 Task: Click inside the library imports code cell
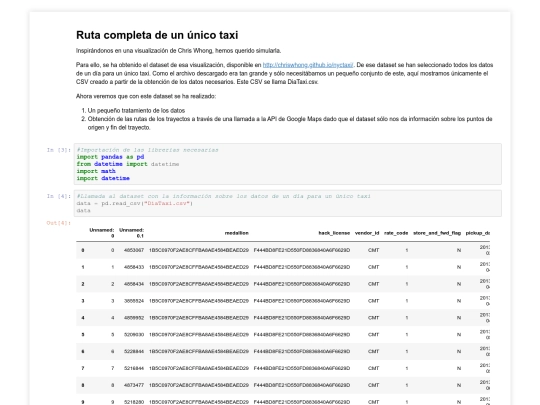click(288, 164)
